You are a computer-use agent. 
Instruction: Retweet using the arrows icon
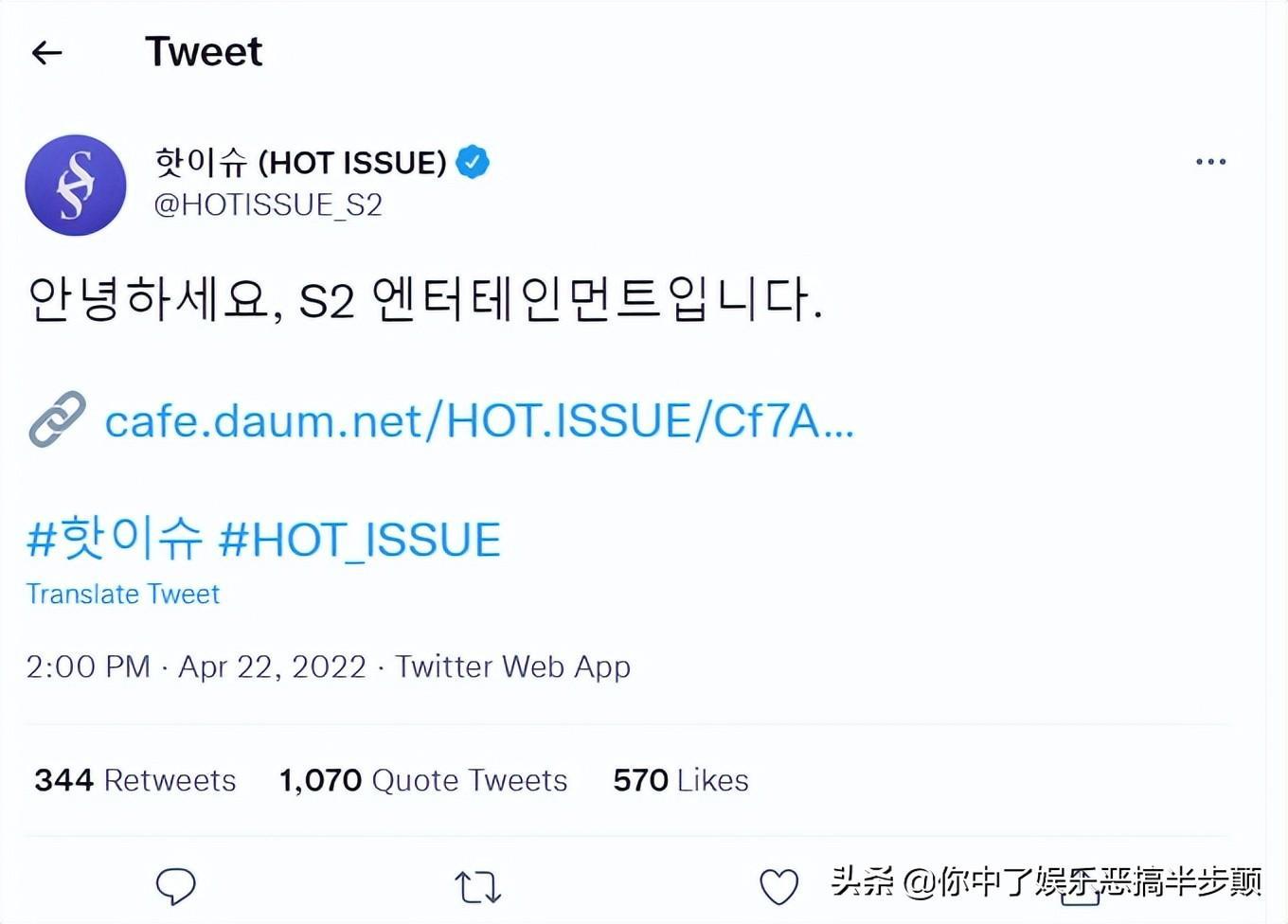477,887
